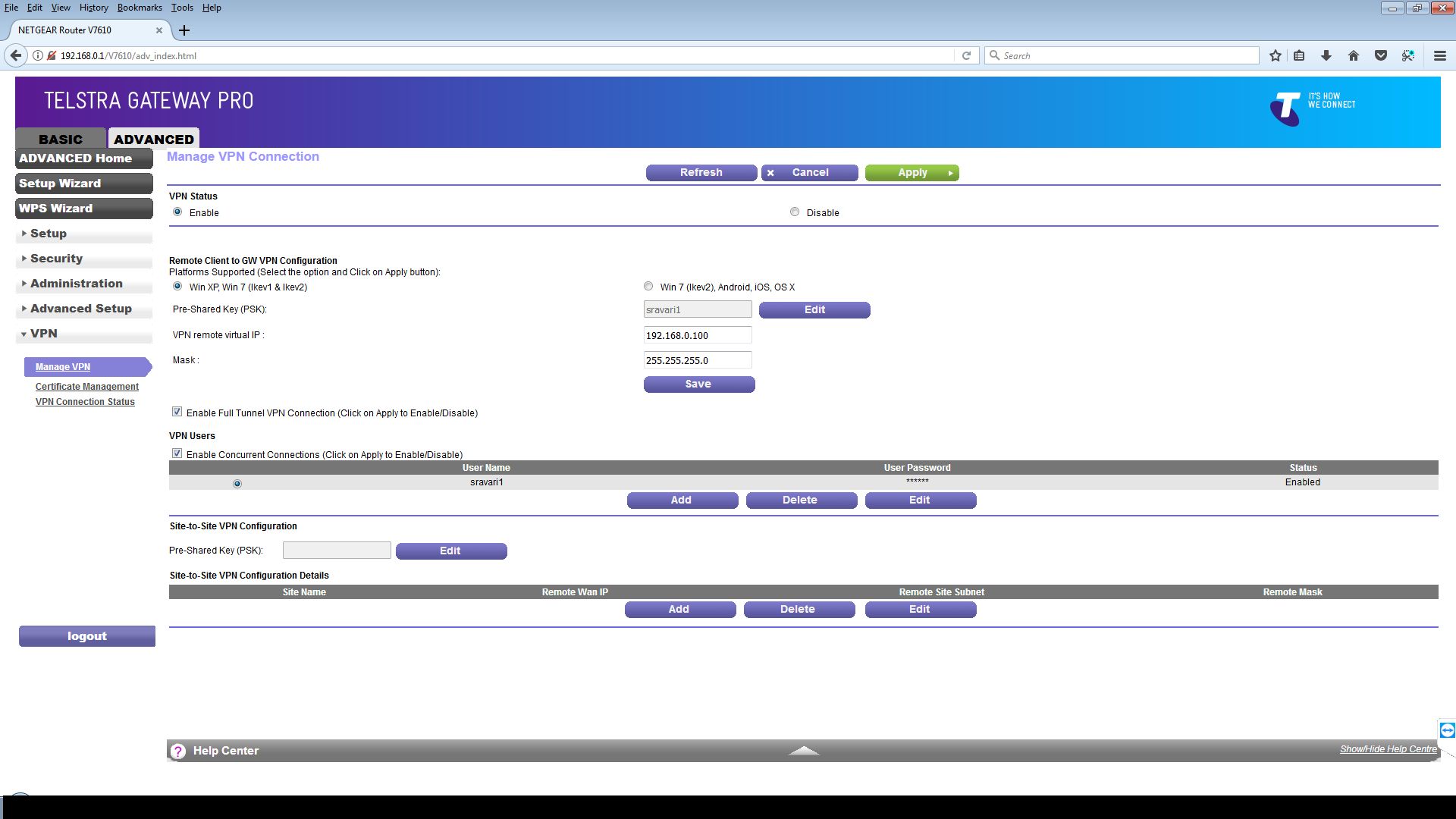
Task: Go to browser home page icon
Action: click(1353, 55)
